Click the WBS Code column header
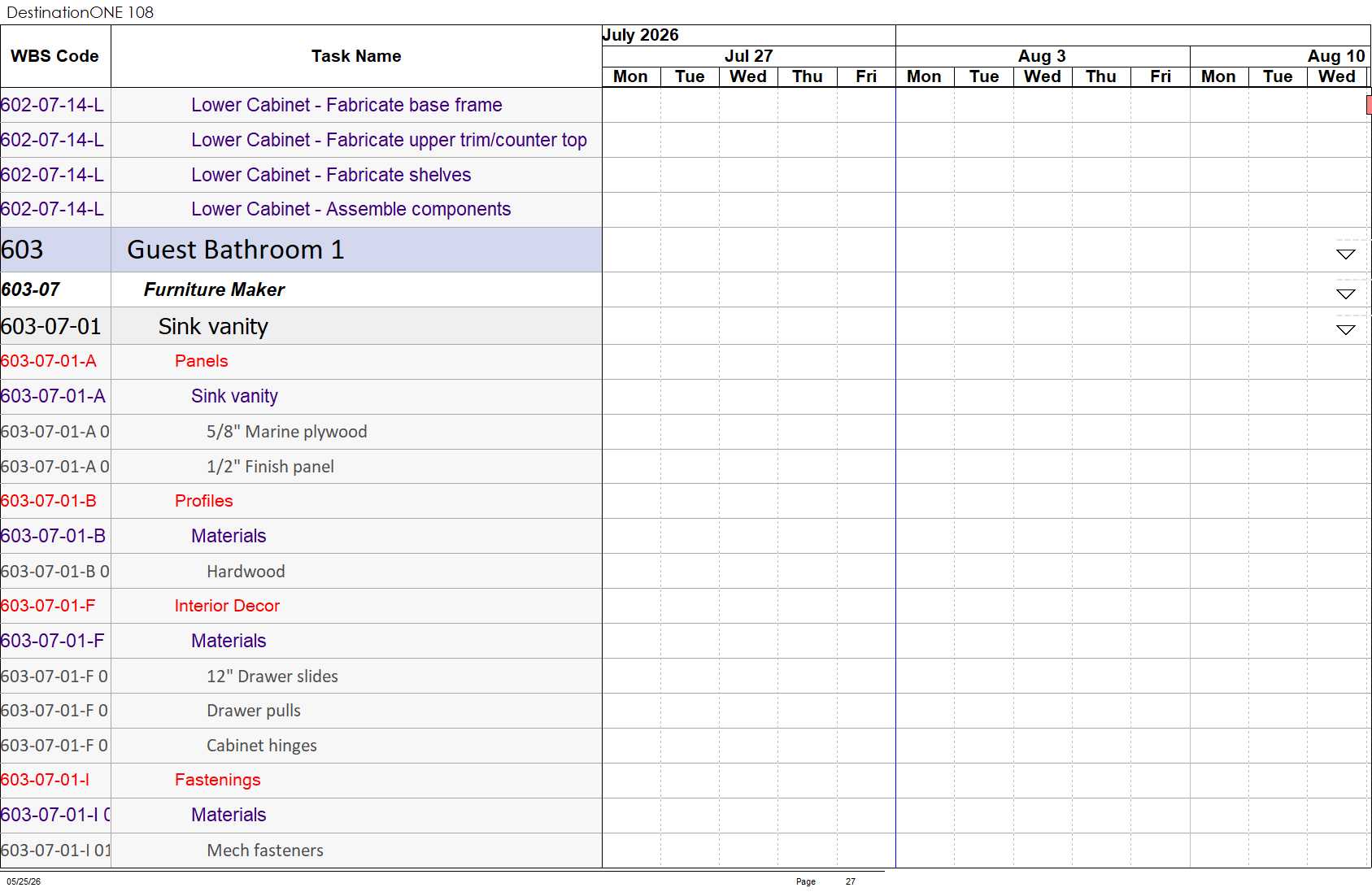Screen dimensions: 1372x892 [55, 56]
